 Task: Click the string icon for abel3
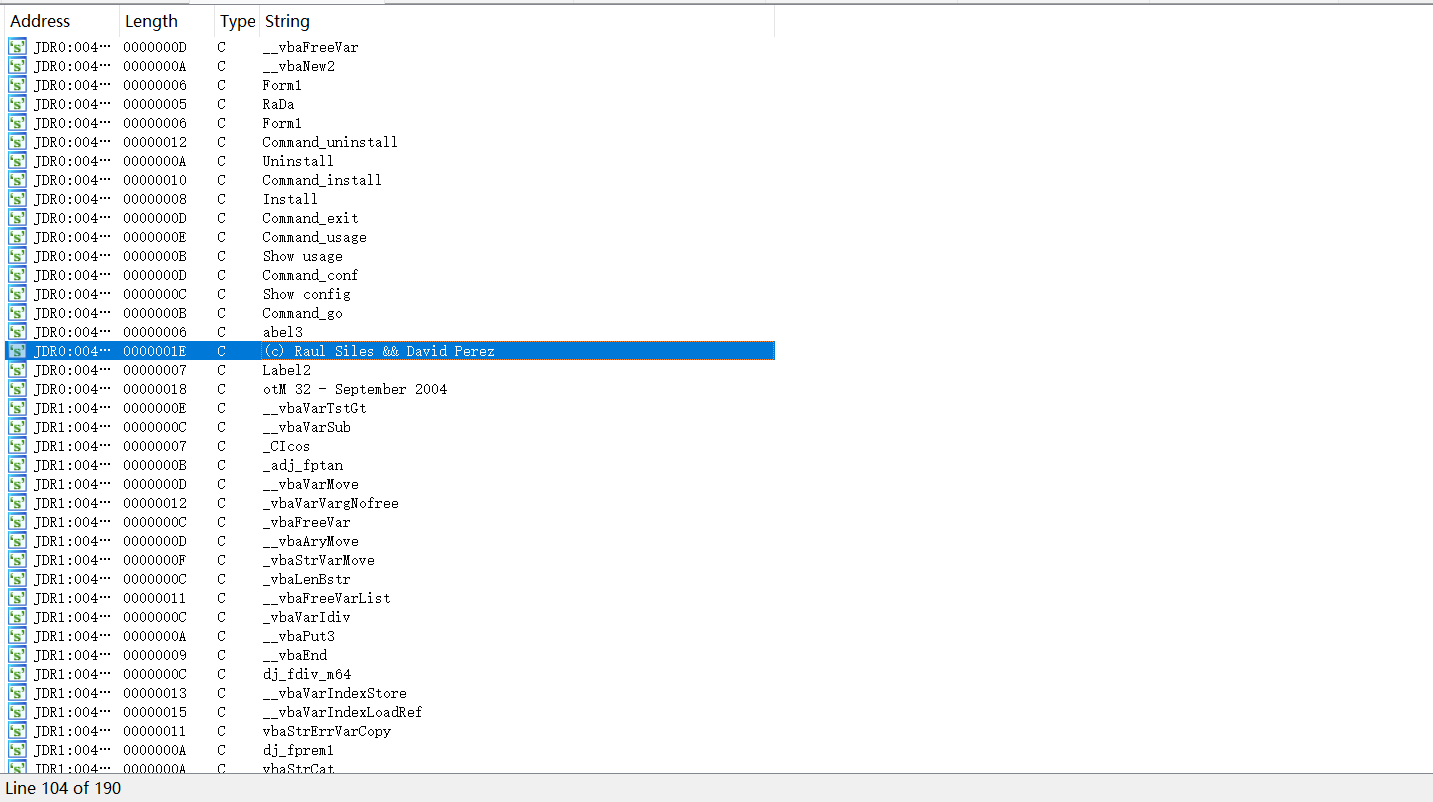coord(17,332)
